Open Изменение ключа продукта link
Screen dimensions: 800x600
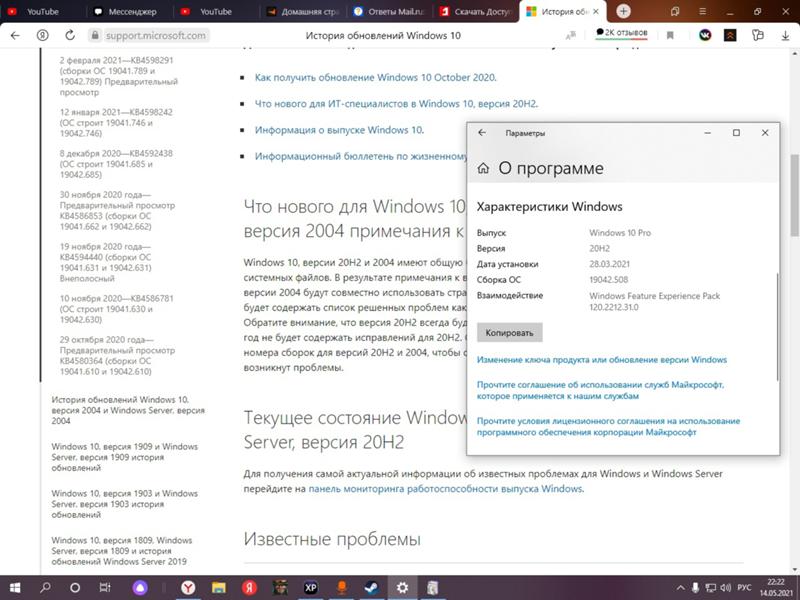[x=602, y=360]
